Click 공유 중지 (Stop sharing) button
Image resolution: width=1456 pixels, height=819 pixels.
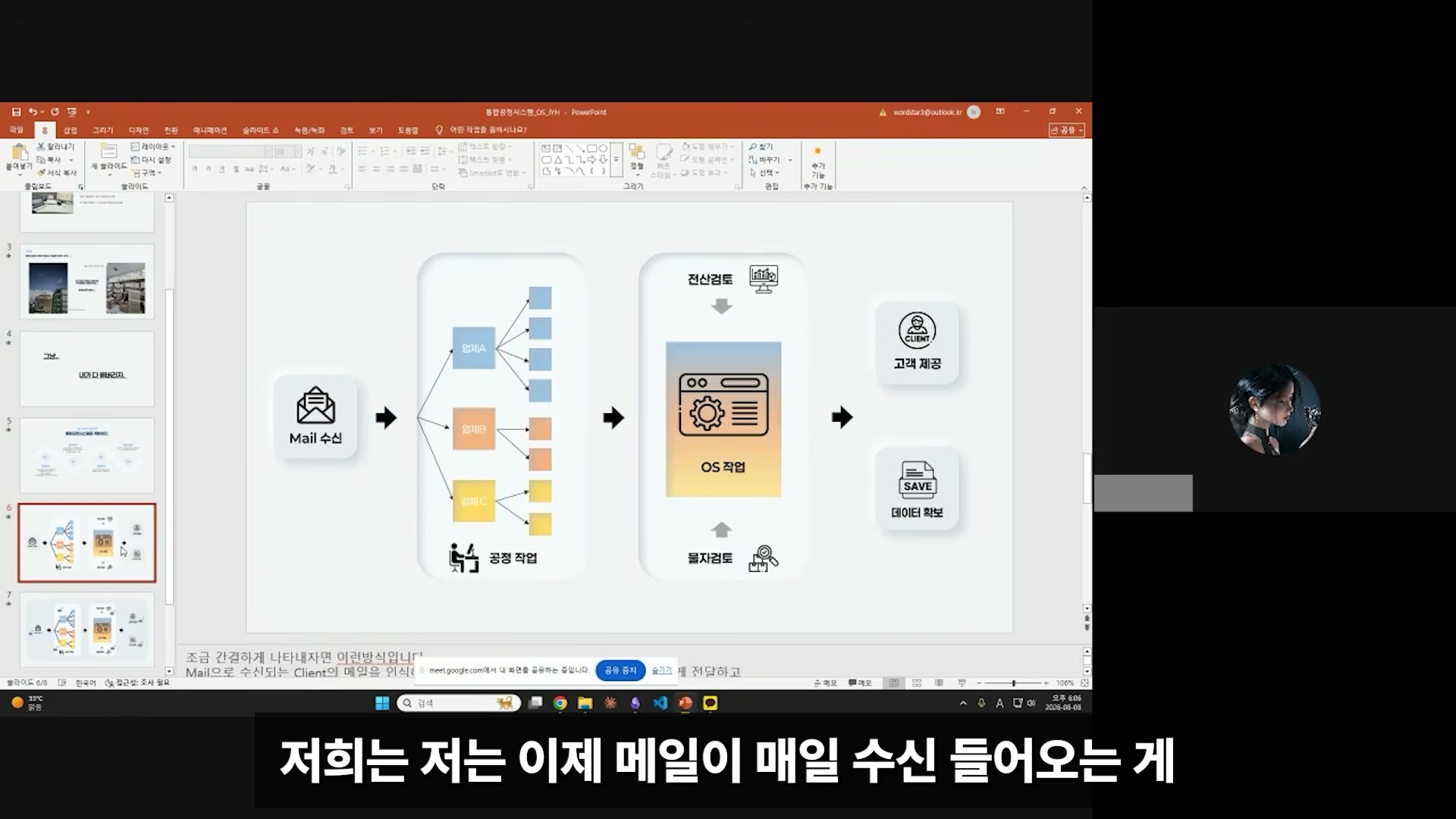pos(620,670)
